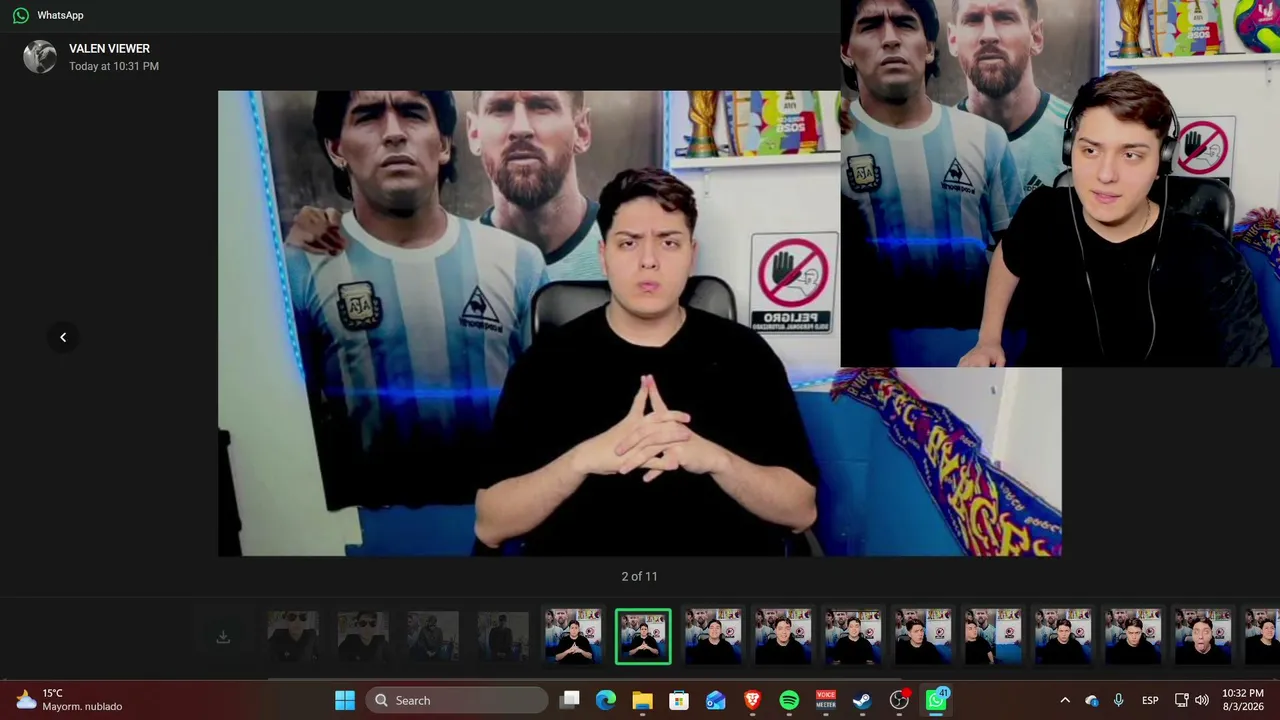Click the 2 of 11 media counter
Viewport: 1280px width, 720px height.
[x=640, y=576]
